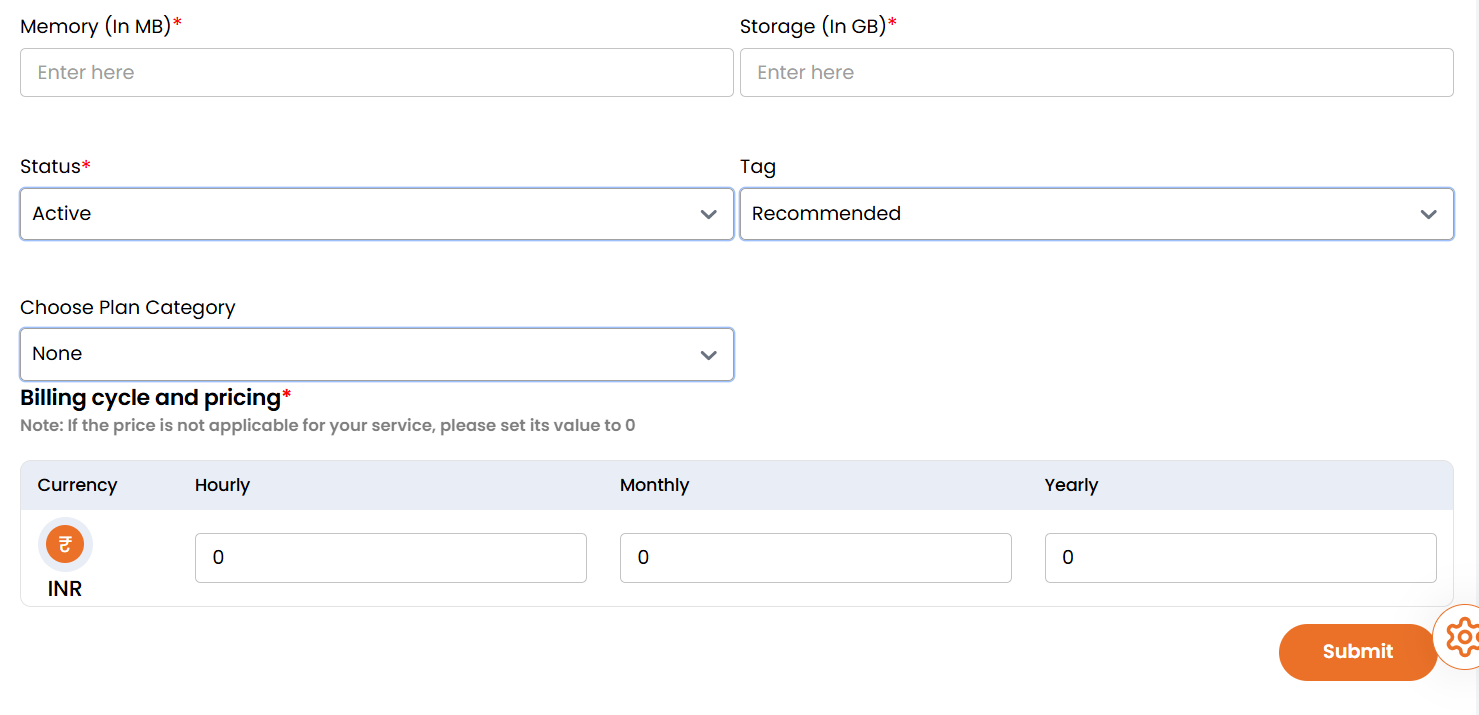Click the Status dropdown chevron arrow
This screenshot has width=1479, height=715.
pos(709,214)
